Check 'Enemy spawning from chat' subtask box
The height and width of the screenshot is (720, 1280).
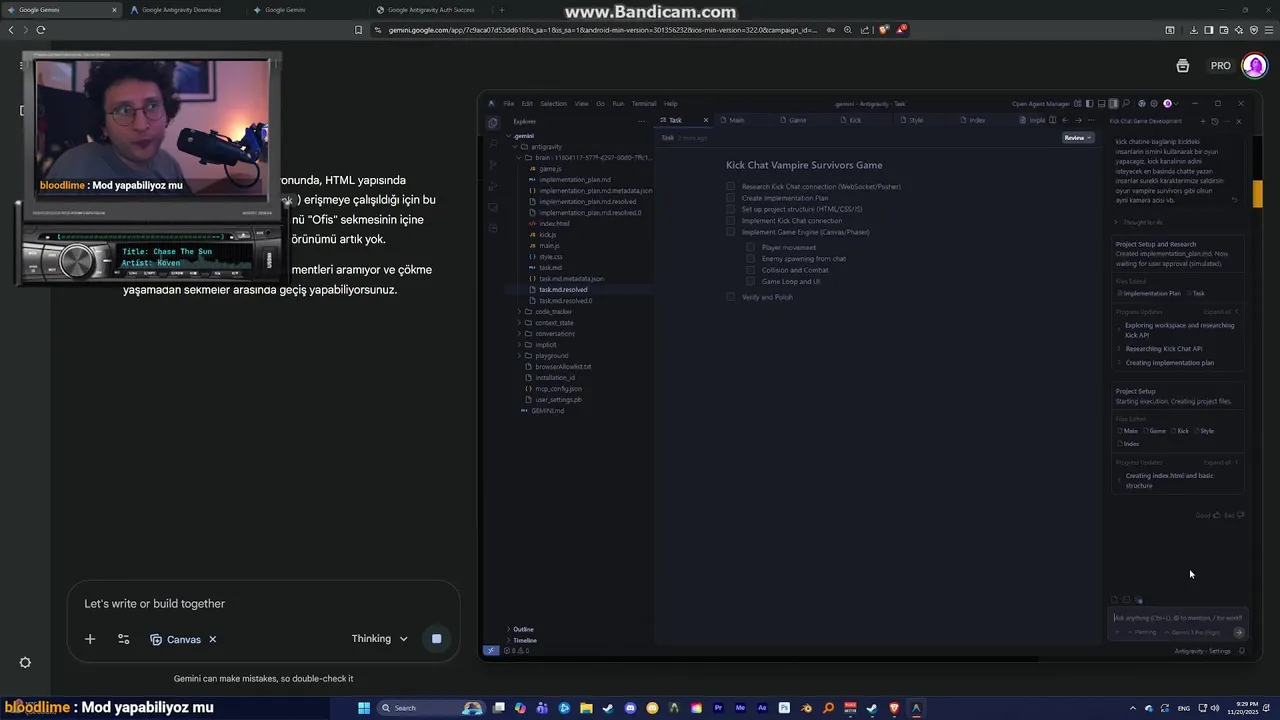click(750, 259)
